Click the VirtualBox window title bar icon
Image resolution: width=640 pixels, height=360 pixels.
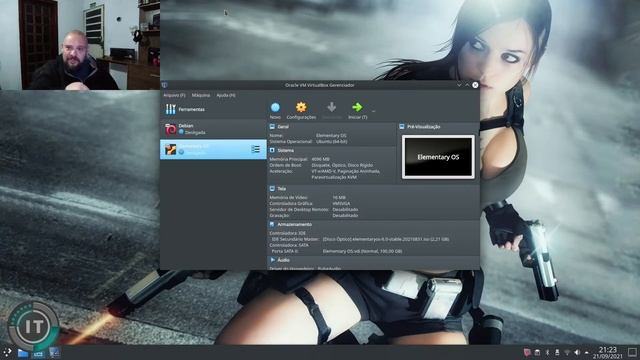pos(164,85)
